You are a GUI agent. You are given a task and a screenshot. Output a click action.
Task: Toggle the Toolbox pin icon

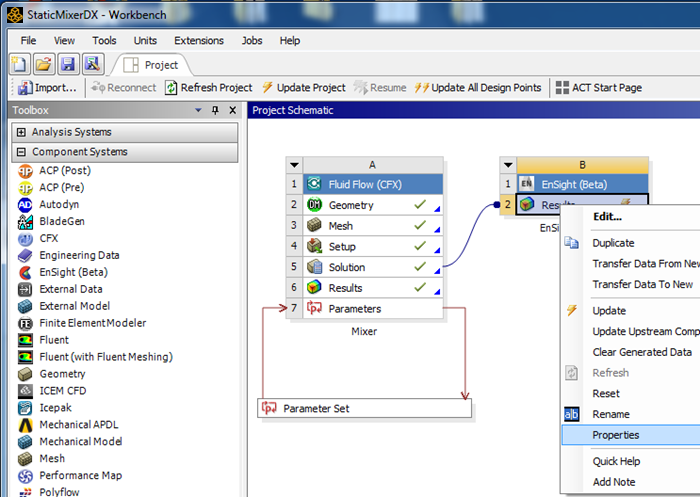(x=215, y=110)
